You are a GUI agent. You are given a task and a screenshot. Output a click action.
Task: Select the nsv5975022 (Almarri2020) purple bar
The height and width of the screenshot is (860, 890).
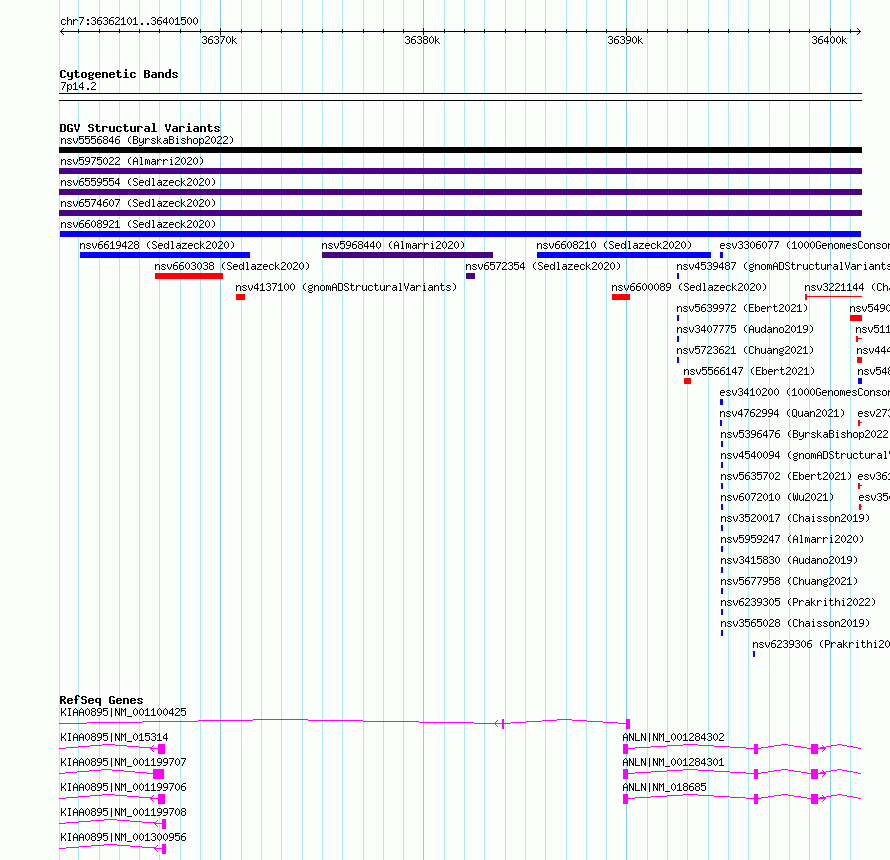[460, 171]
